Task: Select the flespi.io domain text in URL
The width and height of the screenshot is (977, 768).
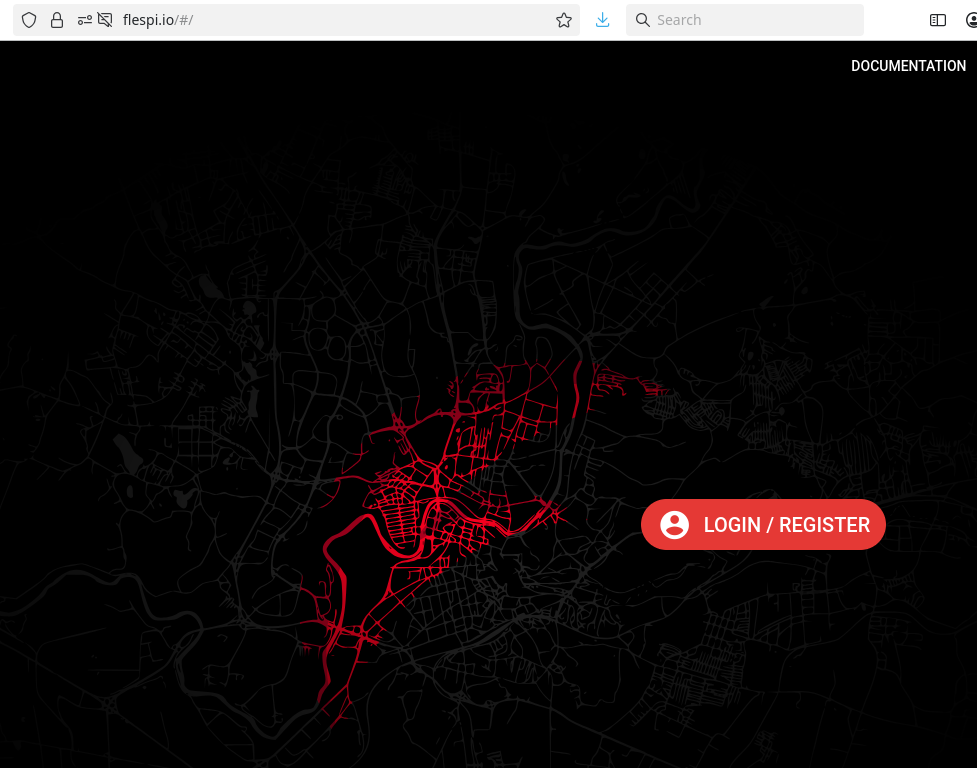Action: [x=148, y=20]
